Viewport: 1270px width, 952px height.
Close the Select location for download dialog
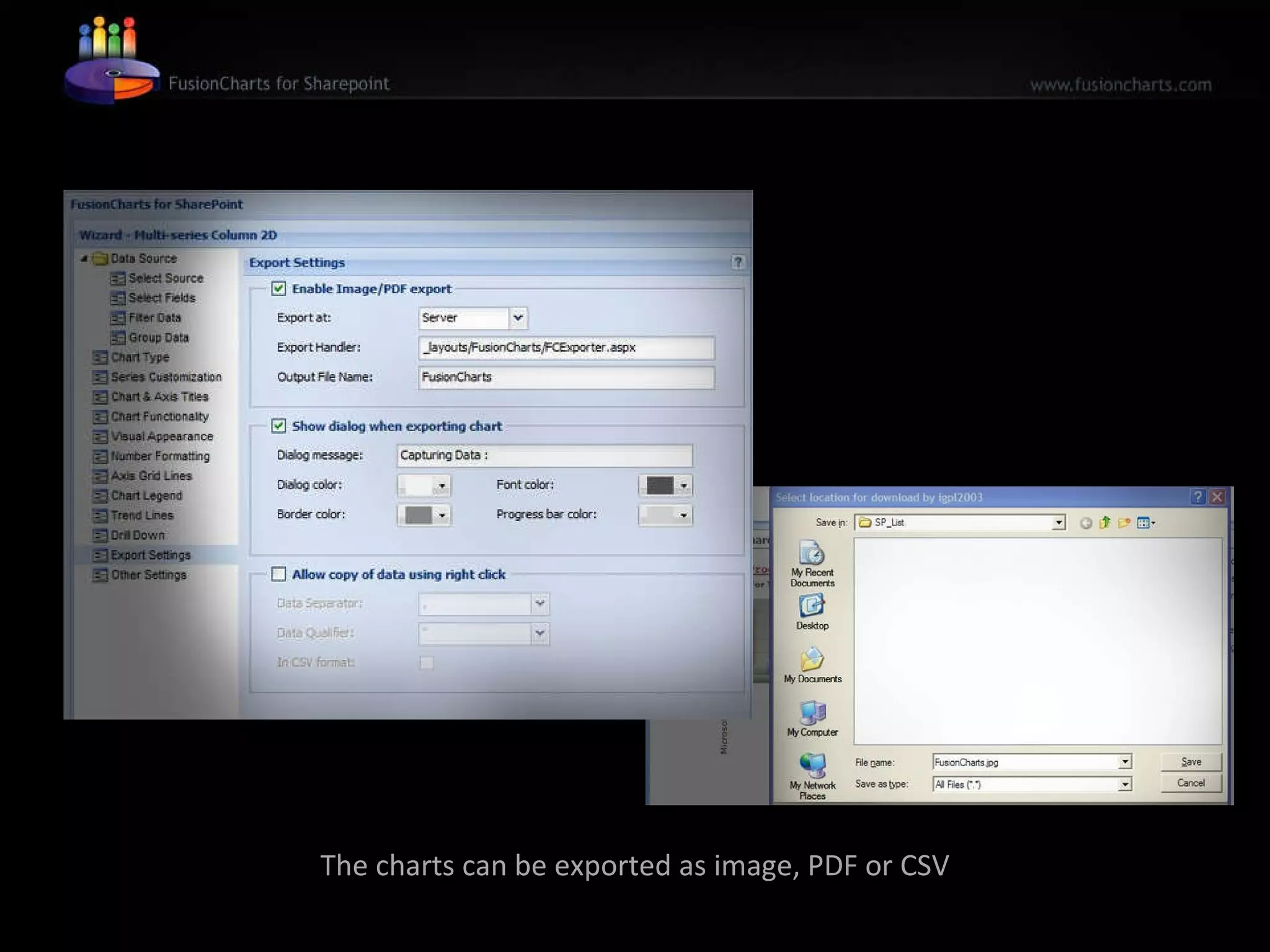[x=1217, y=496]
